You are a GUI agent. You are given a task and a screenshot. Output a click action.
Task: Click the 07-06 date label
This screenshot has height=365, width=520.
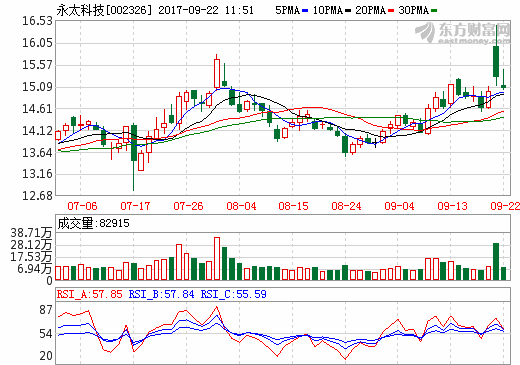(82, 206)
